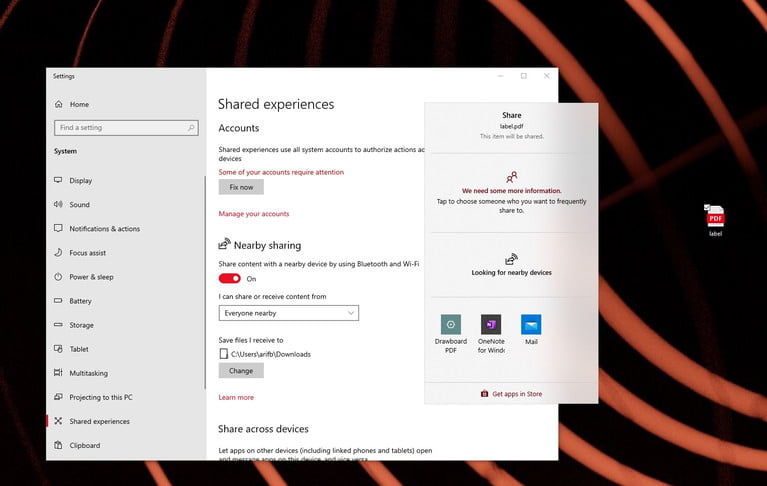Open the Drawboard PDF app icon

(451, 325)
